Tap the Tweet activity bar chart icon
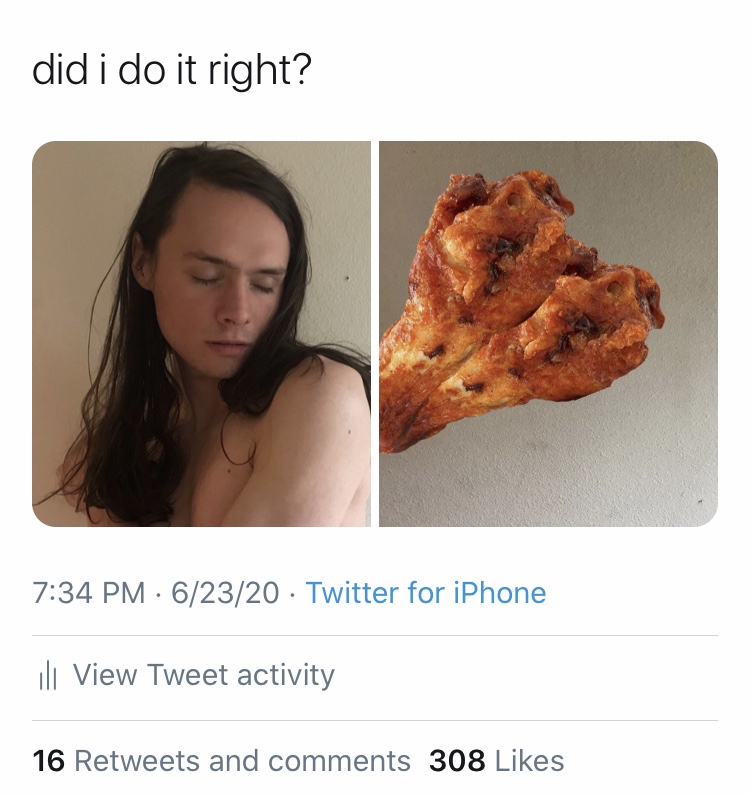Image resolution: width=750 pixels, height=795 pixels. coord(48,676)
